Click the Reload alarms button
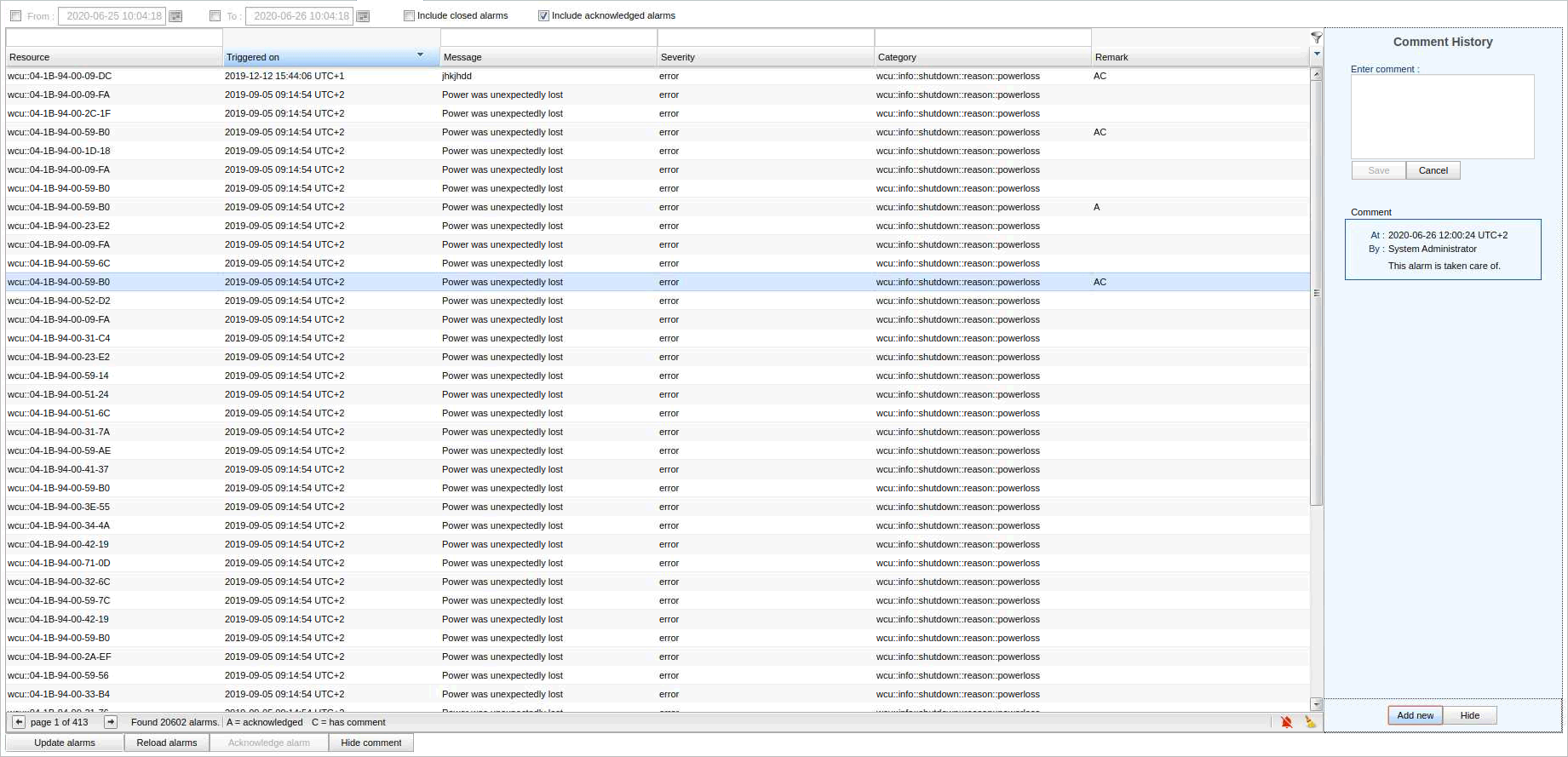 click(x=167, y=743)
